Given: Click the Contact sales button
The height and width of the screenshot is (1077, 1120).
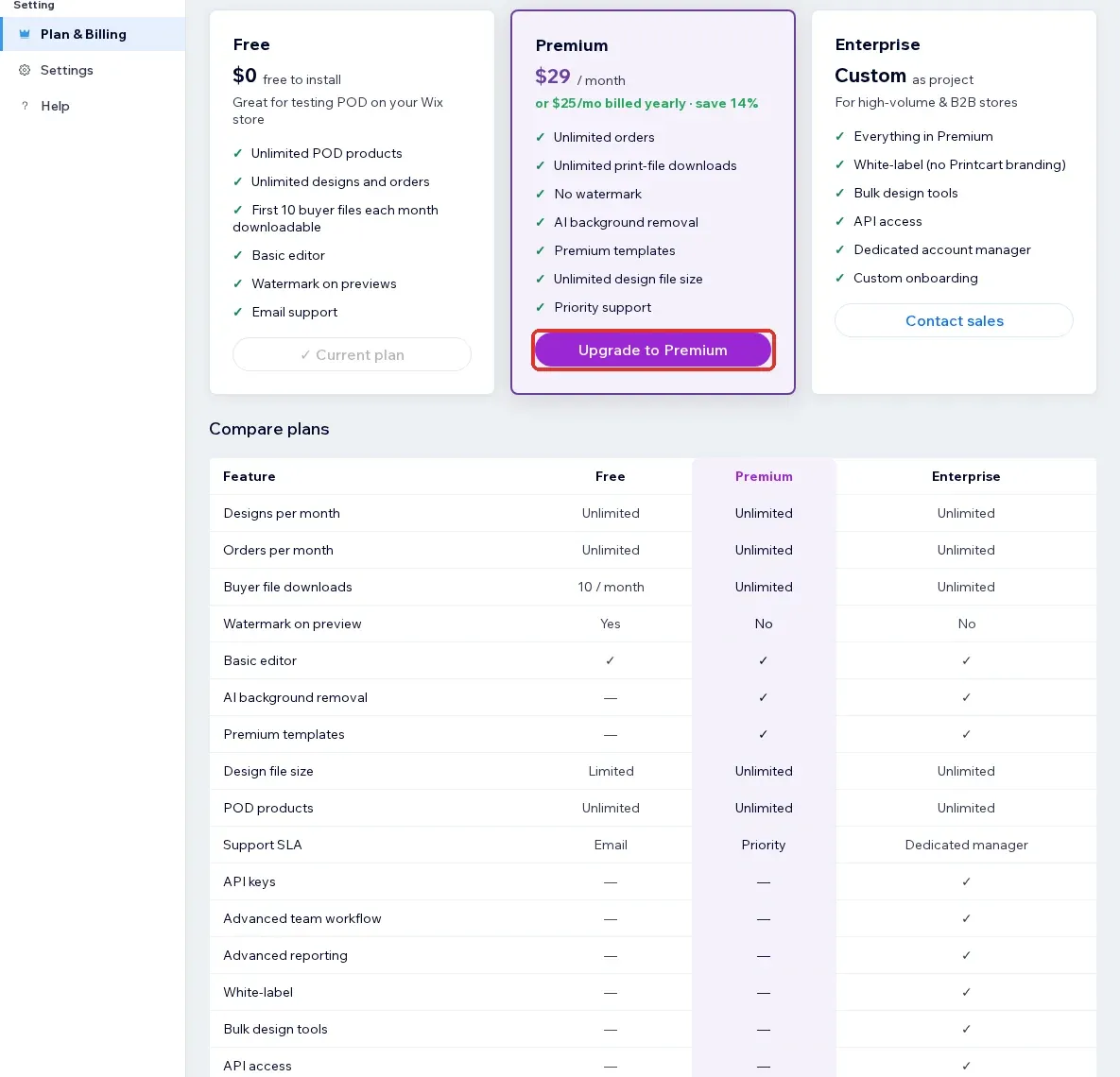Looking at the screenshot, I should [954, 320].
